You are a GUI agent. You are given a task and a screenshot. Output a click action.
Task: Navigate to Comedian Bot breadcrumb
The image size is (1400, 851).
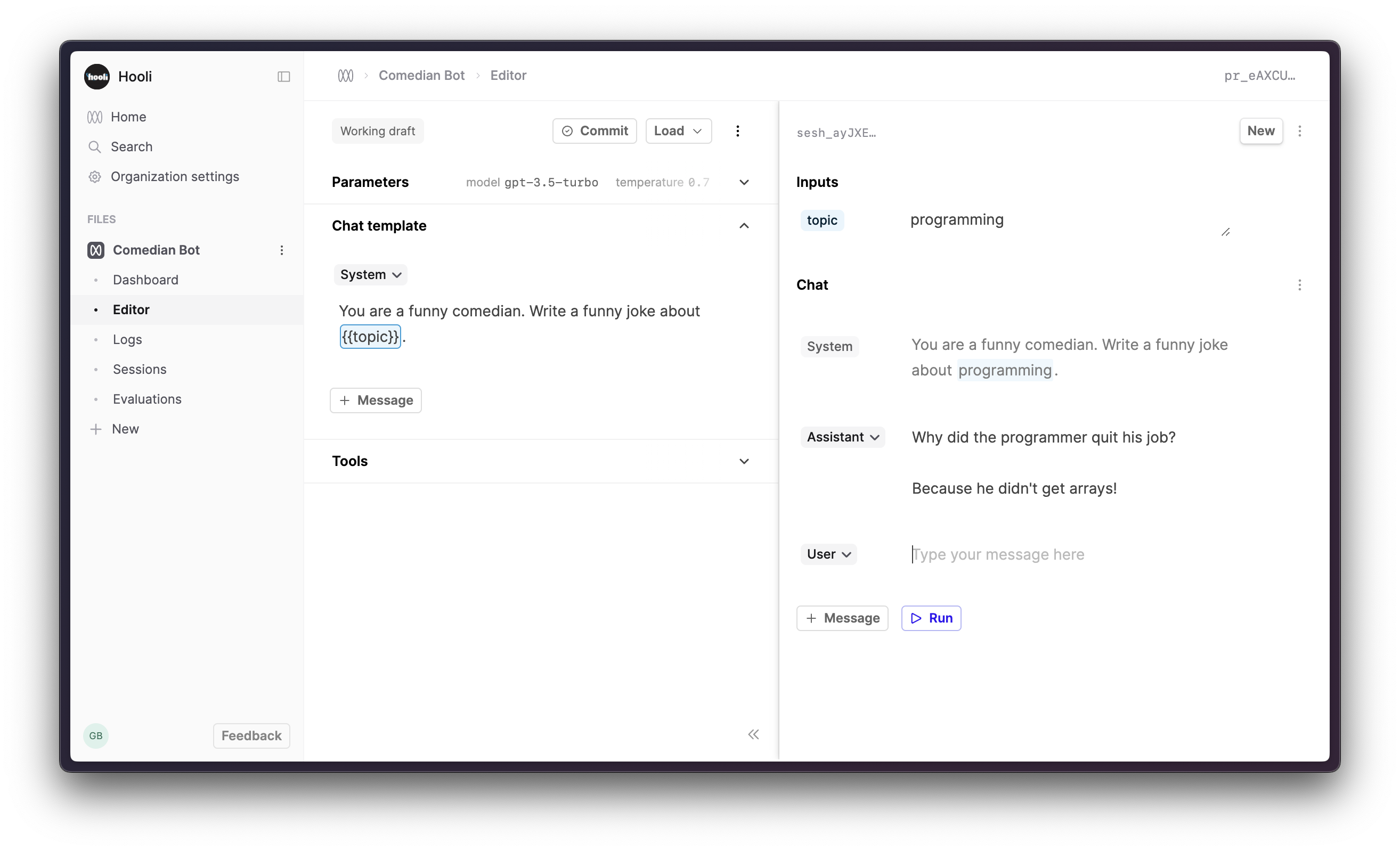(x=421, y=75)
